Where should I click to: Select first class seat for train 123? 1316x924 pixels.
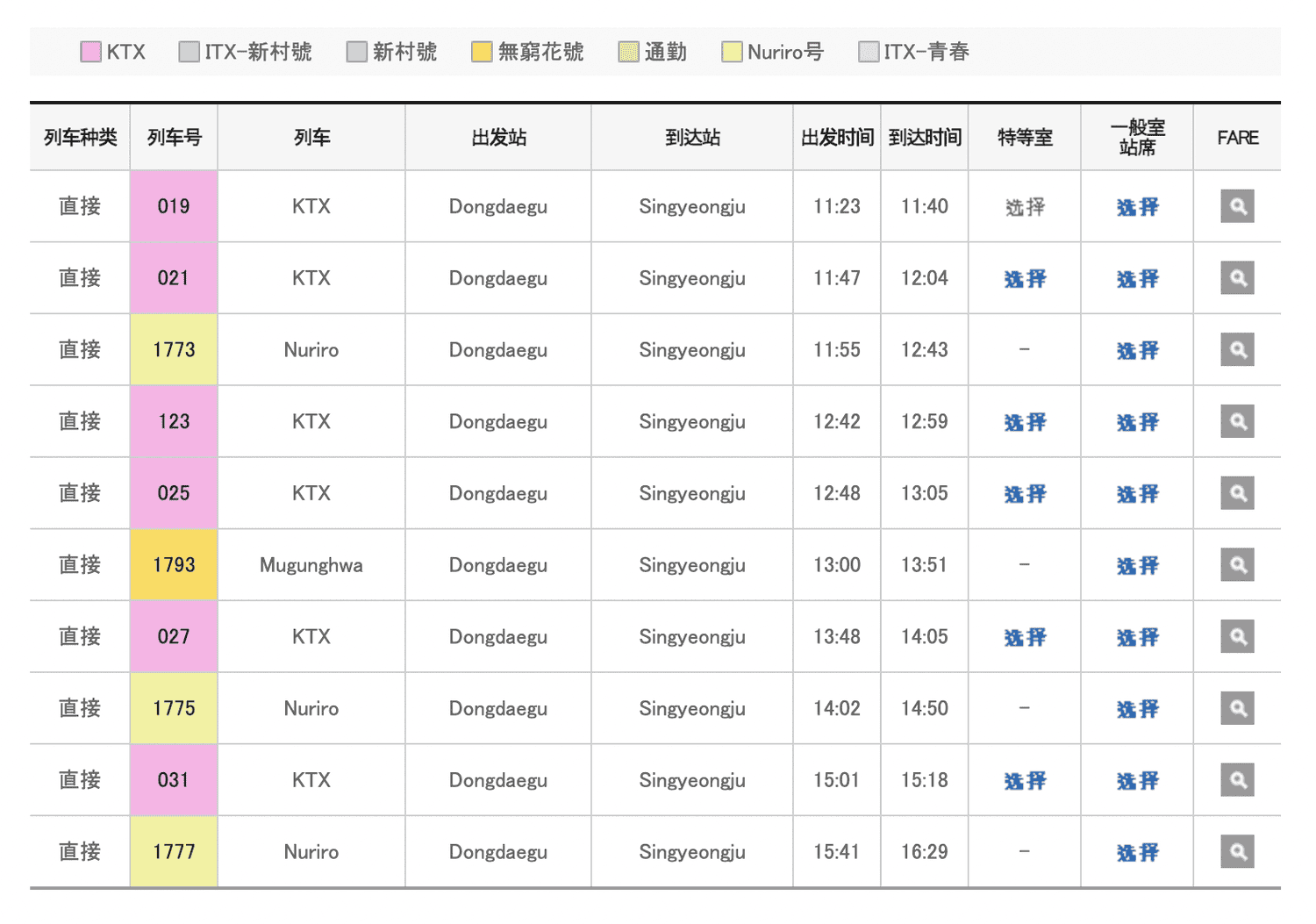(x=1025, y=422)
